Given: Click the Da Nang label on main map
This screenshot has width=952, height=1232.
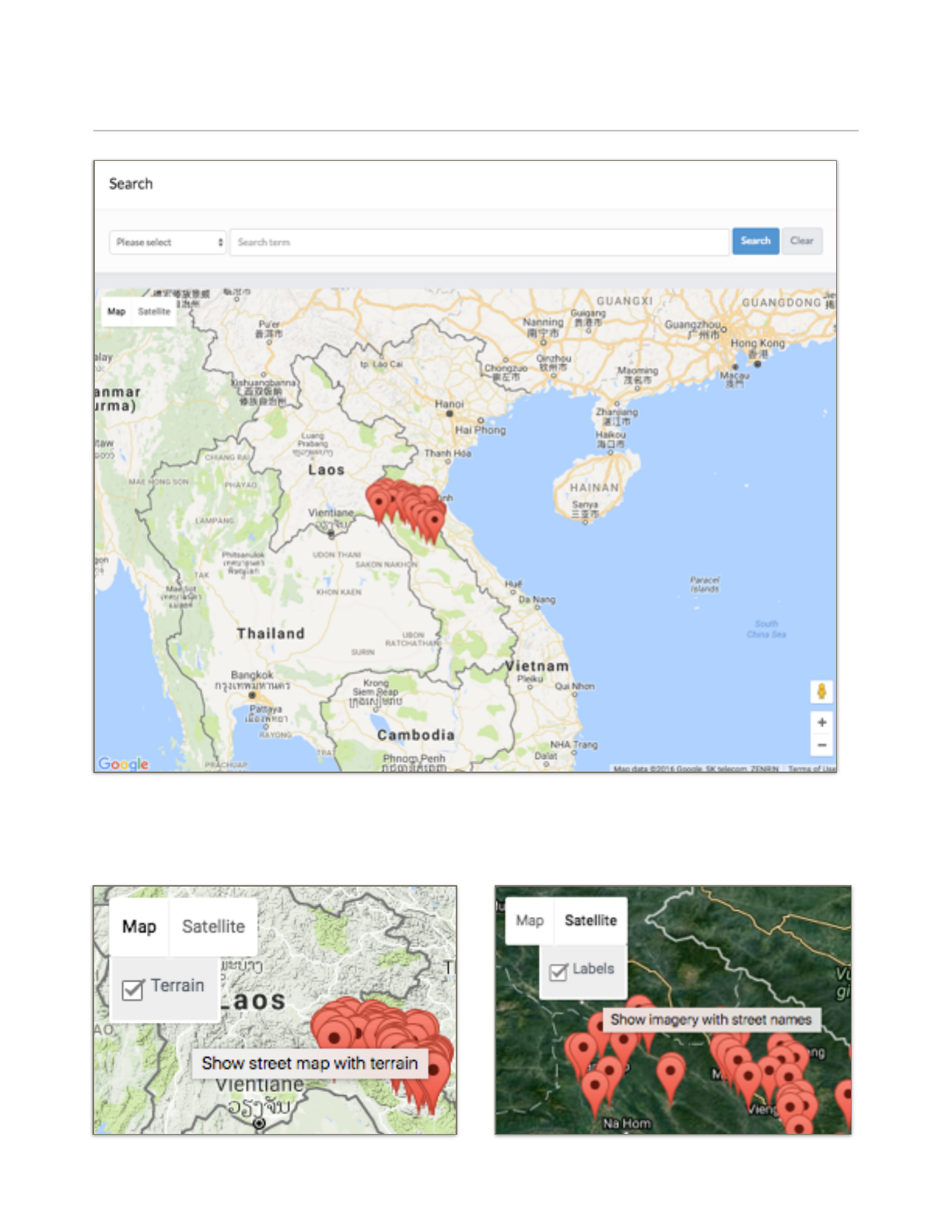Looking at the screenshot, I should click(537, 600).
